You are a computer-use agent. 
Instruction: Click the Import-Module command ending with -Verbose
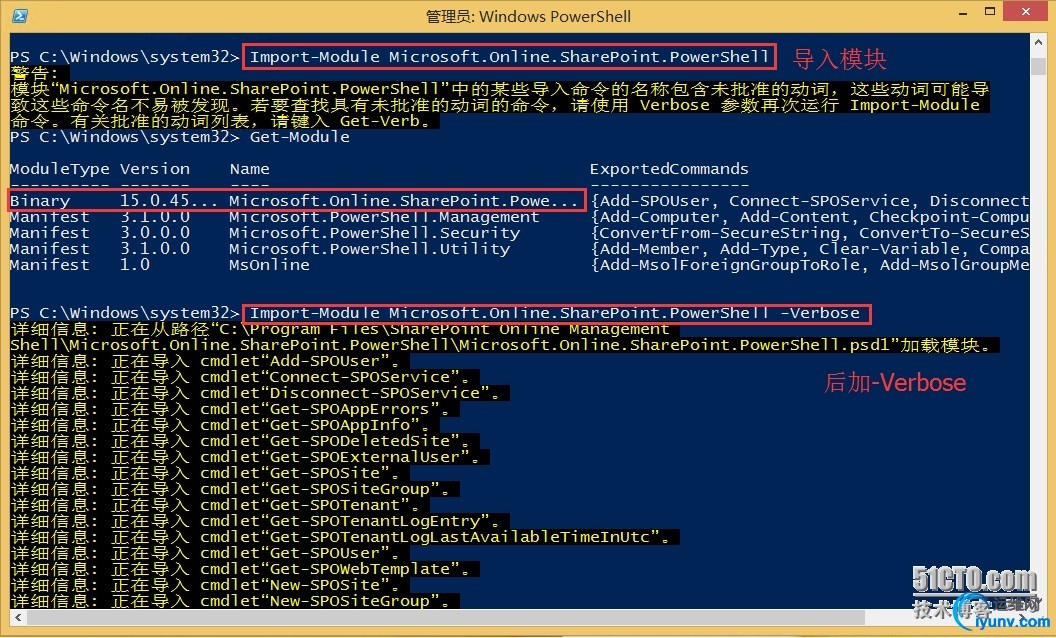tap(555, 313)
